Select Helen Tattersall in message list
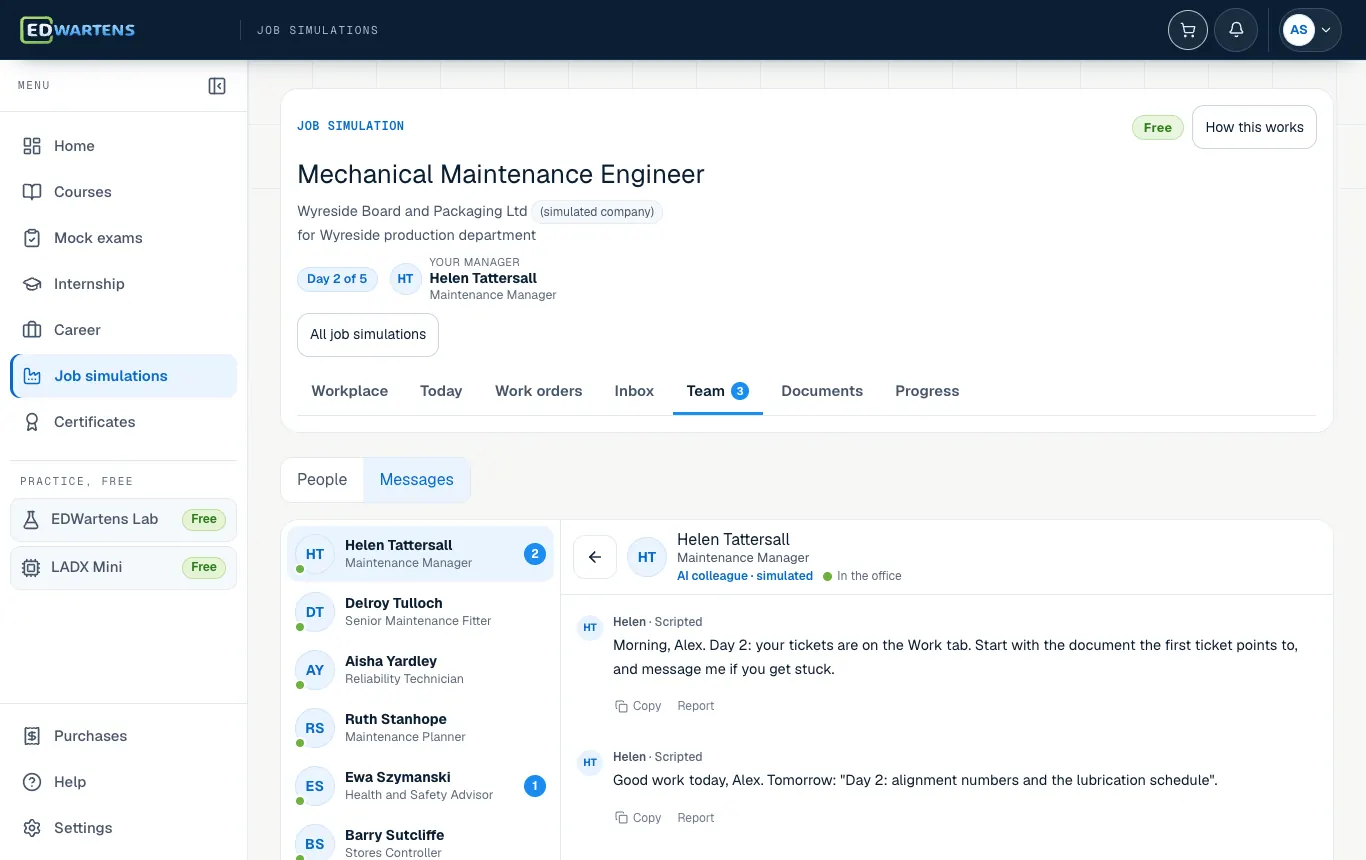1366x860 pixels. (x=420, y=554)
